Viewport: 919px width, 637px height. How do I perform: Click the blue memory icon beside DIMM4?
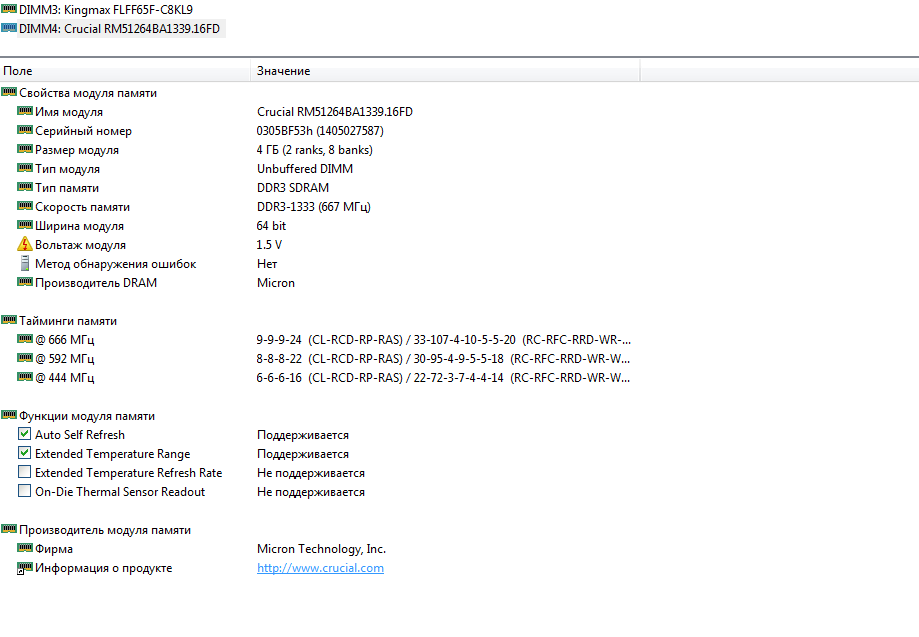pyautogui.click(x=9, y=28)
